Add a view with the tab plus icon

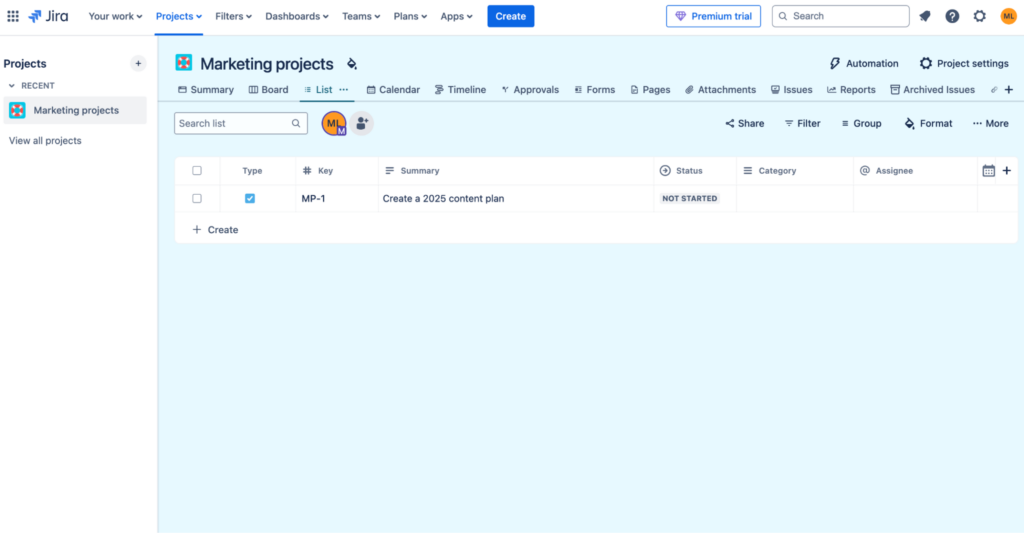[1009, 89]
